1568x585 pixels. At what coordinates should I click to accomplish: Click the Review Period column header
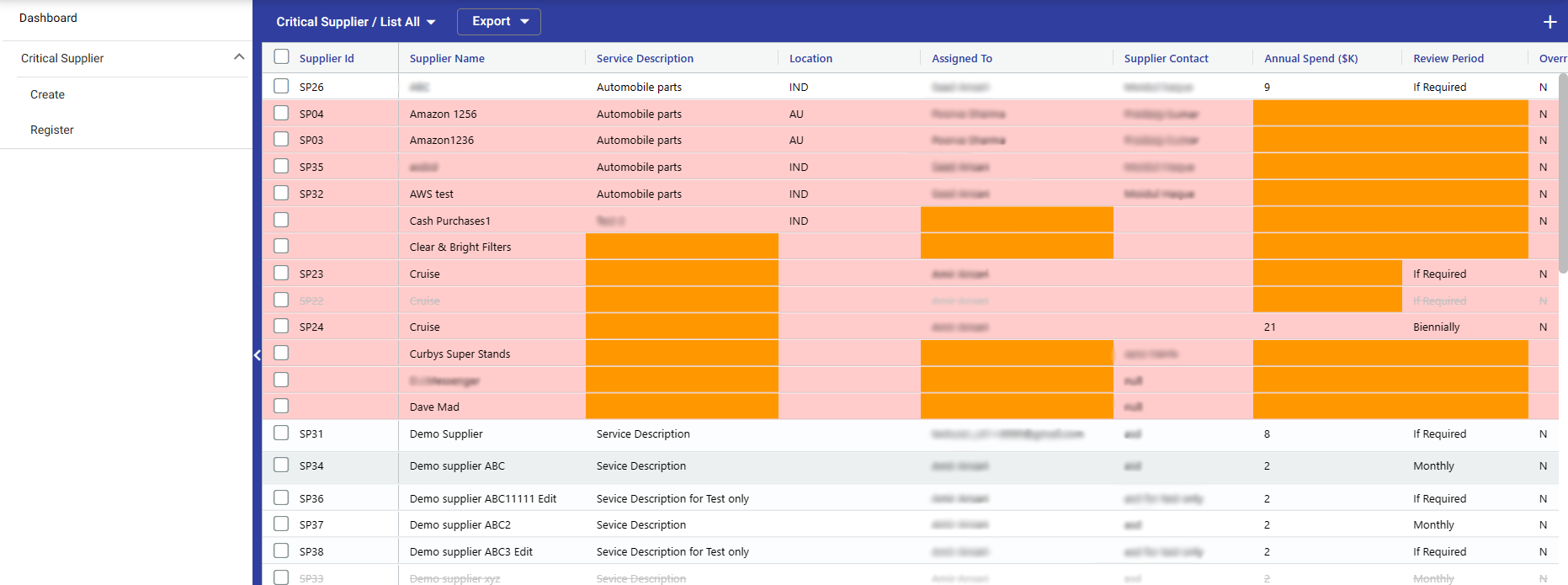coord(1448,58)
